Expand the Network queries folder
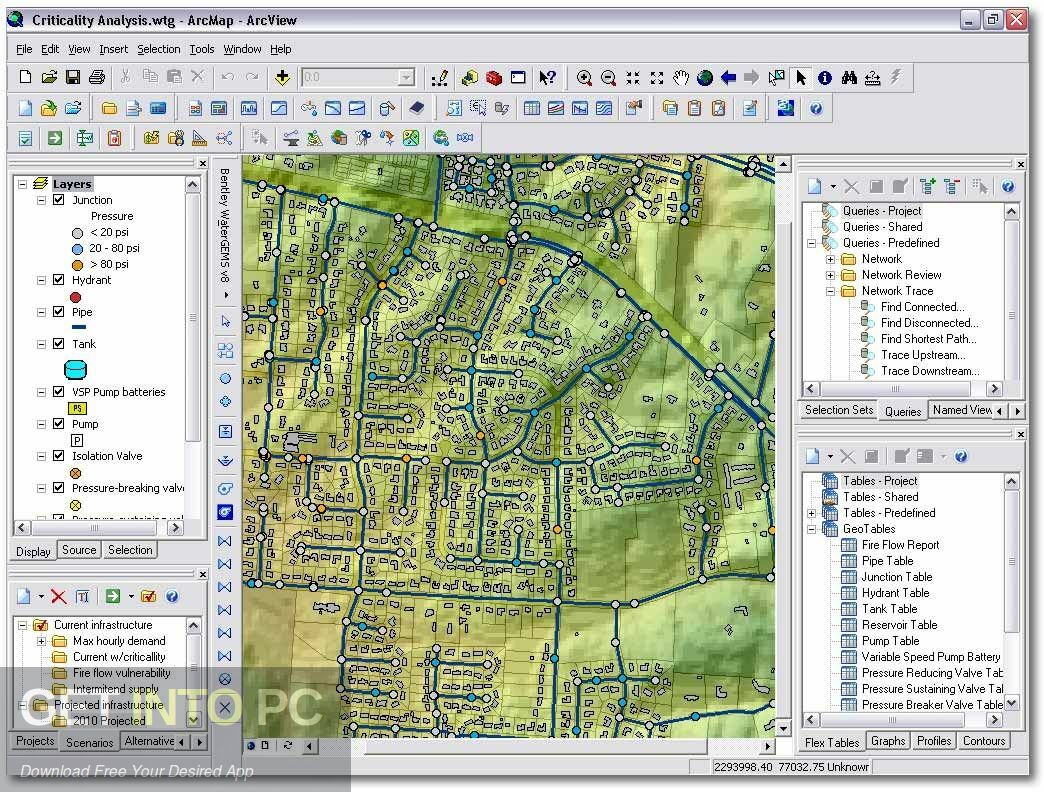Viewport: 1044px width, 792px height. [x=830, y=259]
